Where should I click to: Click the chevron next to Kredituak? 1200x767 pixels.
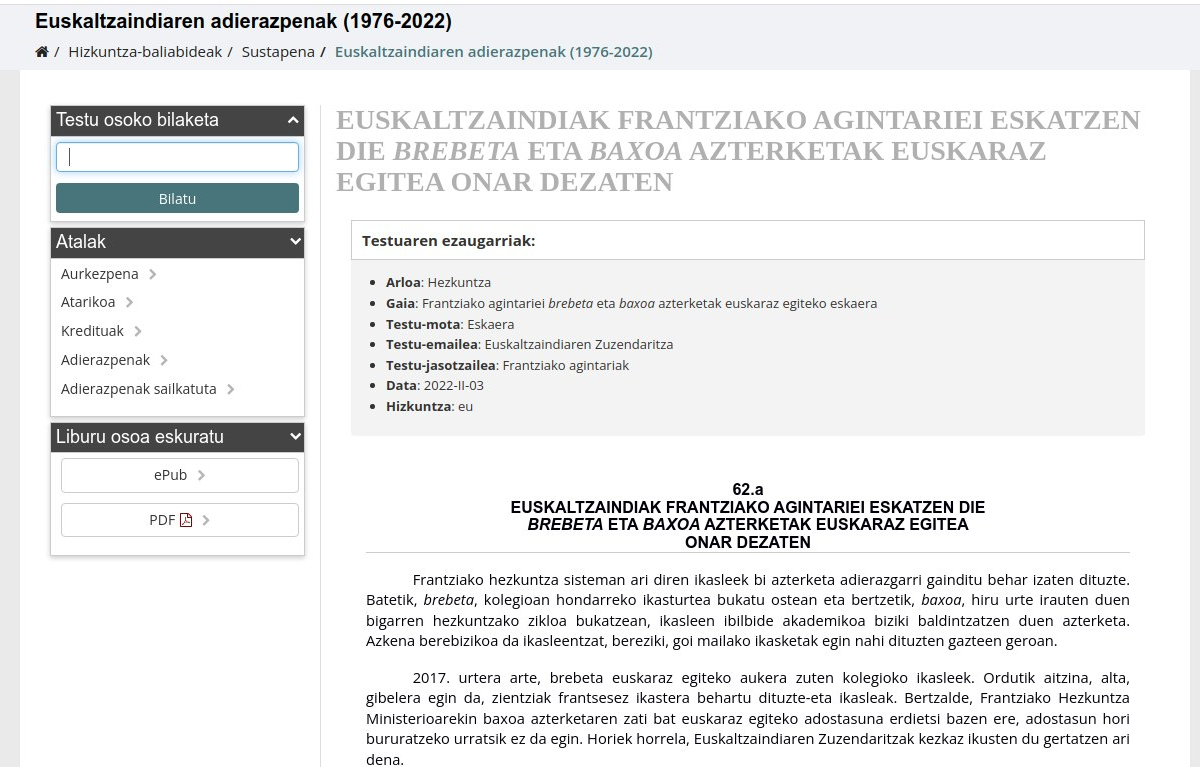click(138, 332)
